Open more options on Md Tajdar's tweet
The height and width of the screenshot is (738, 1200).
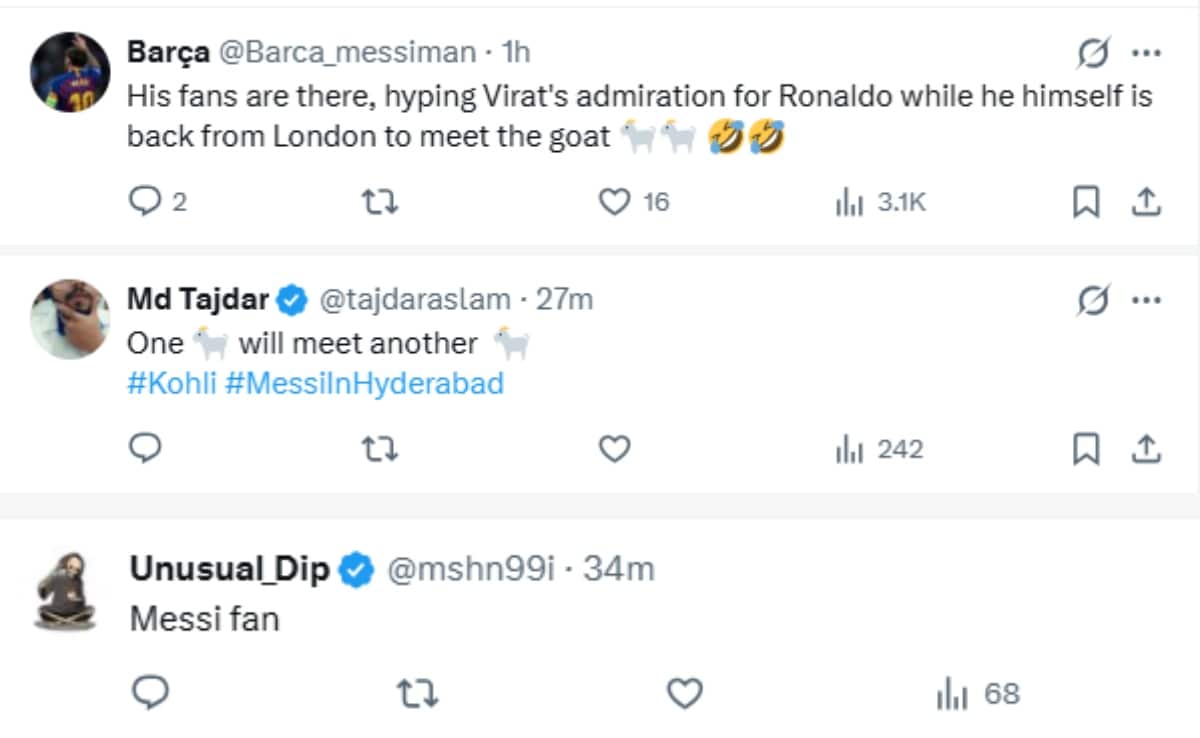pos(1145,299)
